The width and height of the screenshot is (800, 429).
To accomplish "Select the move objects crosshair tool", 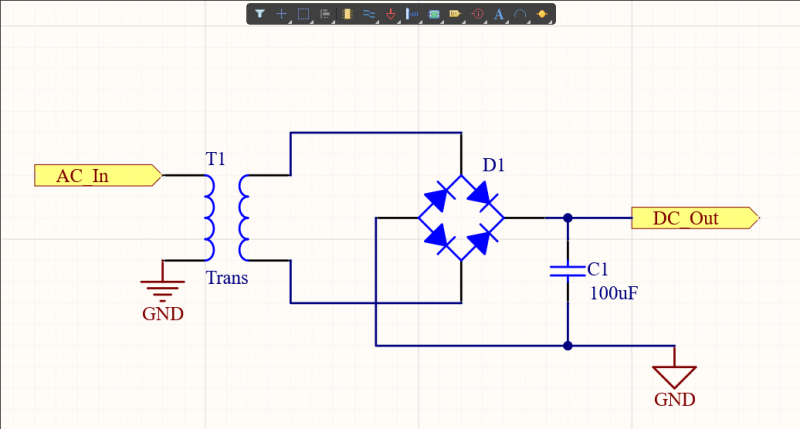I will (x=281, y=14).
